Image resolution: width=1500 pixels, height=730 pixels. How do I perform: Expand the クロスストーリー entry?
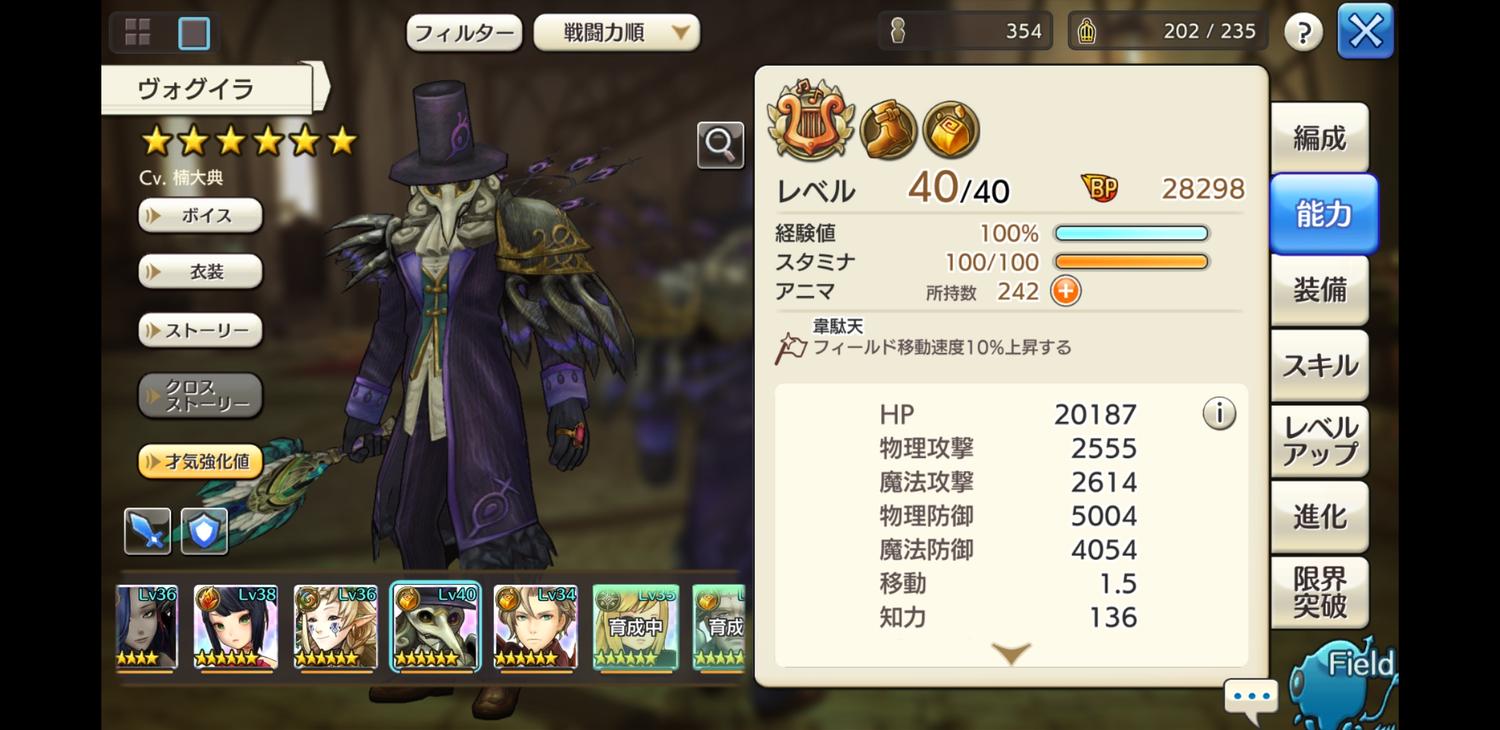[200, 396]
